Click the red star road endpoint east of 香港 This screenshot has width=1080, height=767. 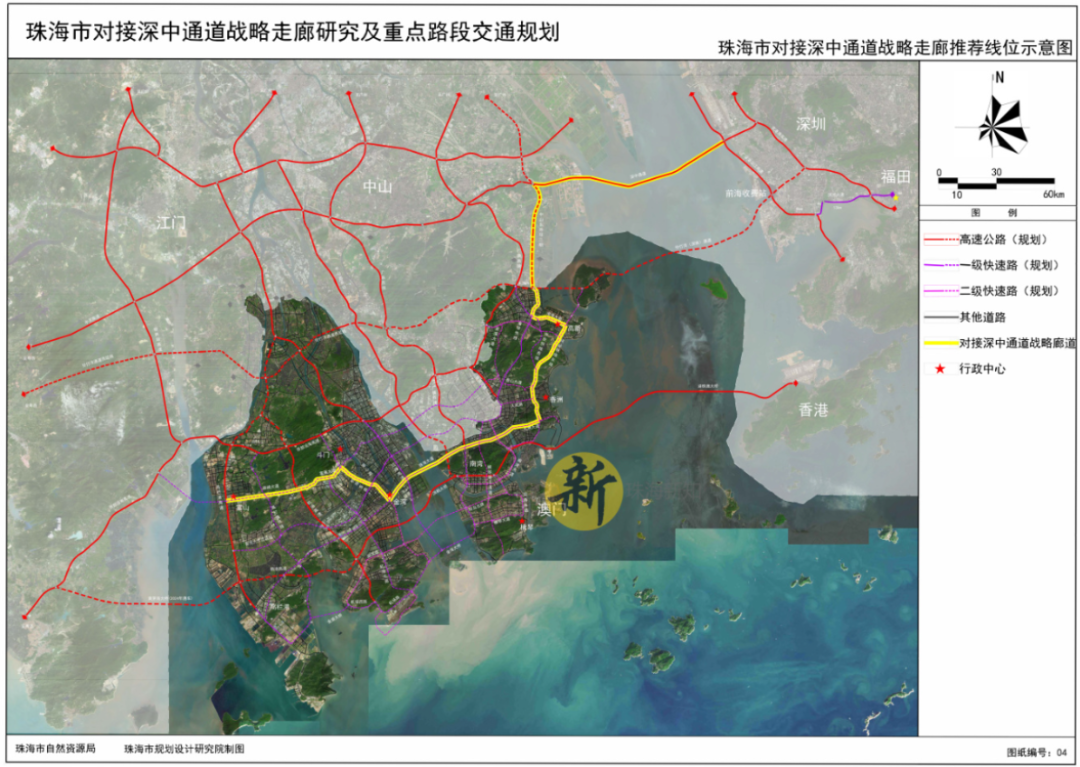(x=796, y=383)
